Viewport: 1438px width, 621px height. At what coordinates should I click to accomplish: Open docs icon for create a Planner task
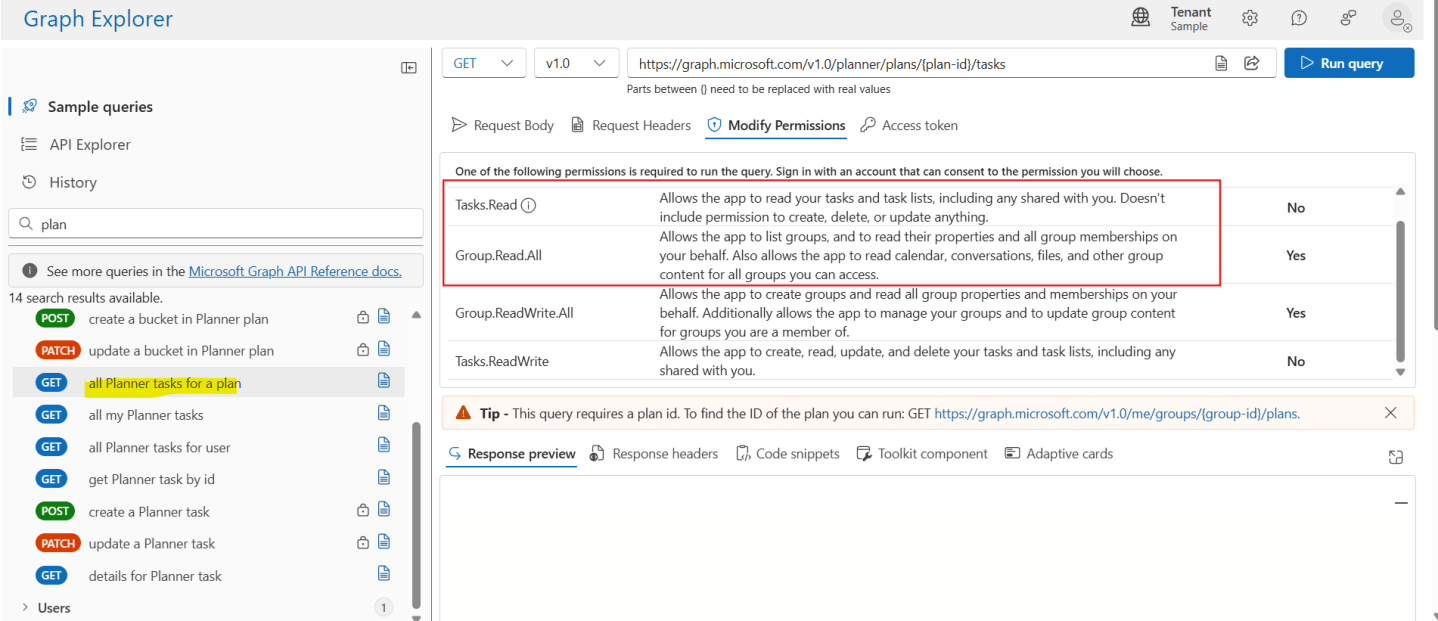coord(384,509)
